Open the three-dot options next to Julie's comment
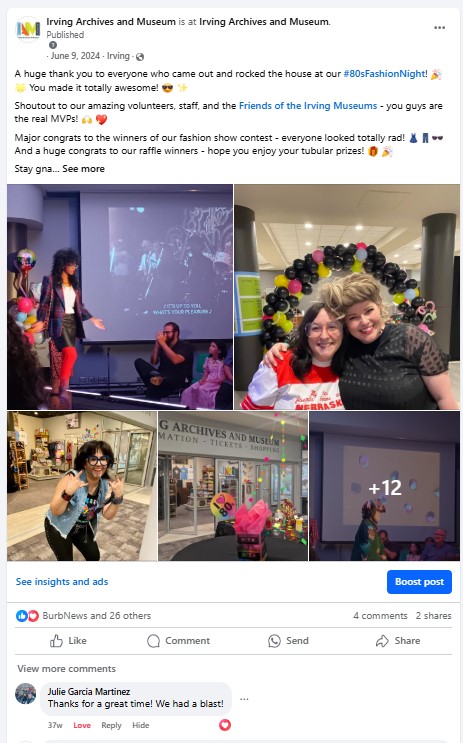The image size is (463, 743). (x=244, y=699)
